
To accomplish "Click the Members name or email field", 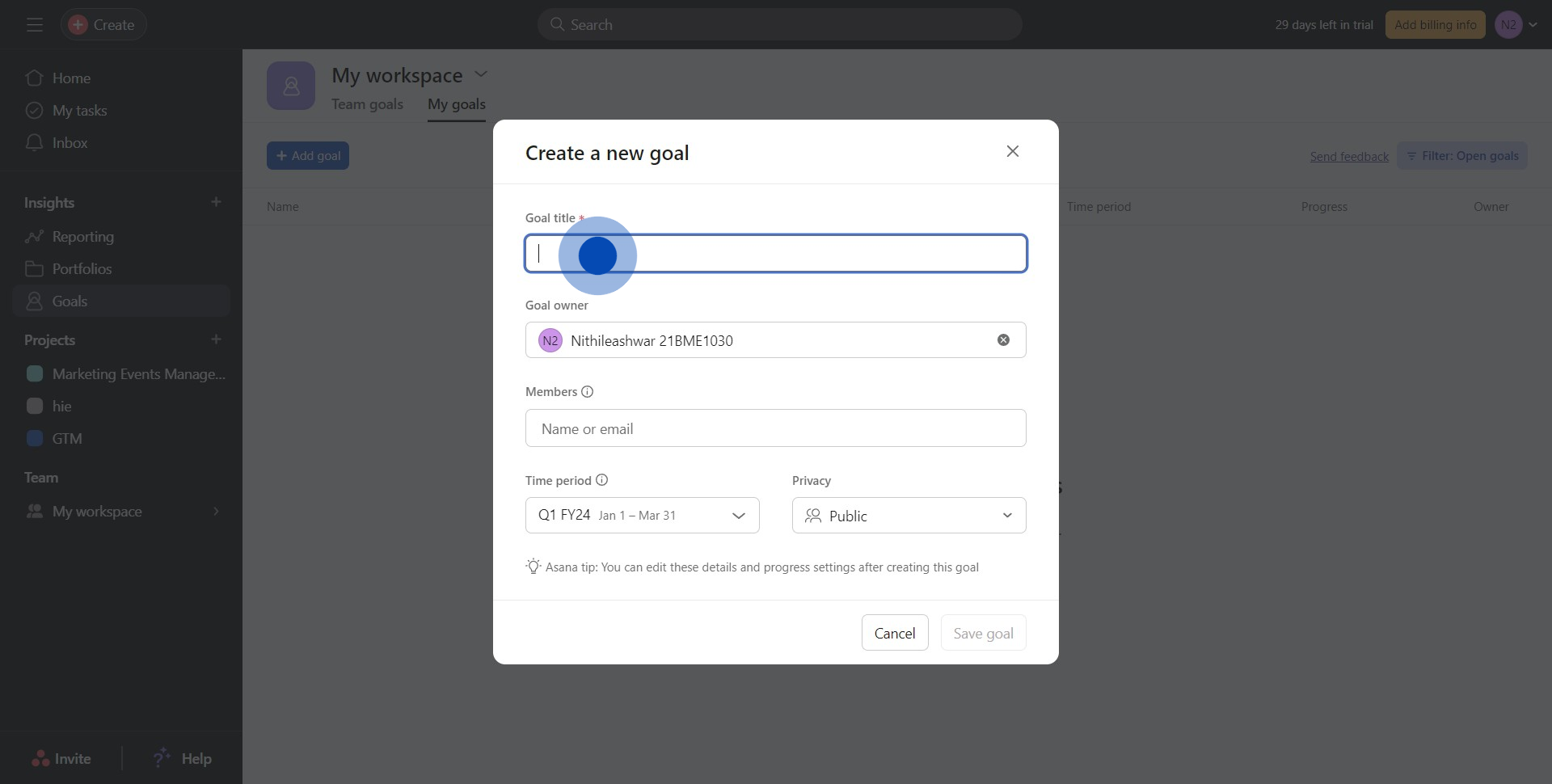I will tap(775, 428).
